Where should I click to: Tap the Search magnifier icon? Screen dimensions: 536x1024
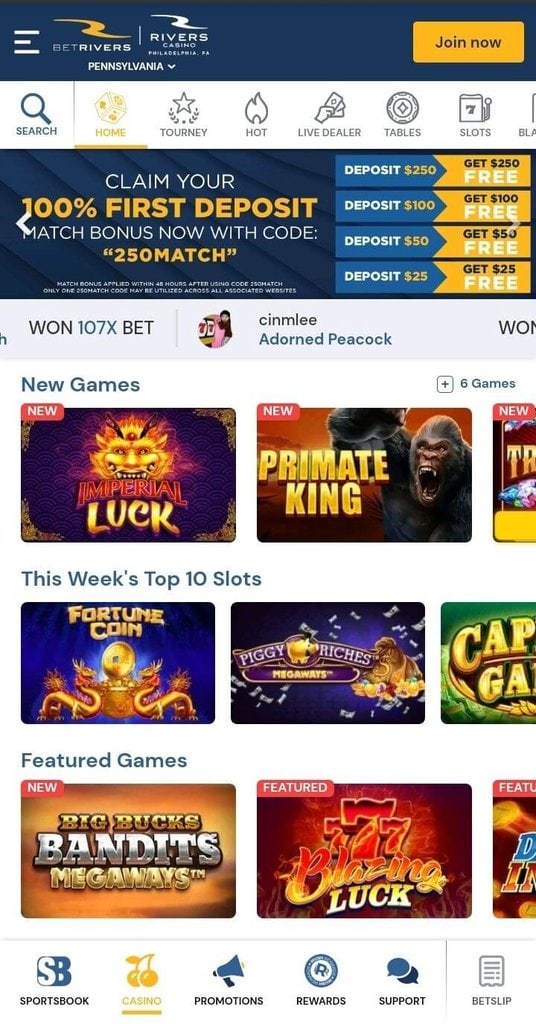[x=36, y=108]
